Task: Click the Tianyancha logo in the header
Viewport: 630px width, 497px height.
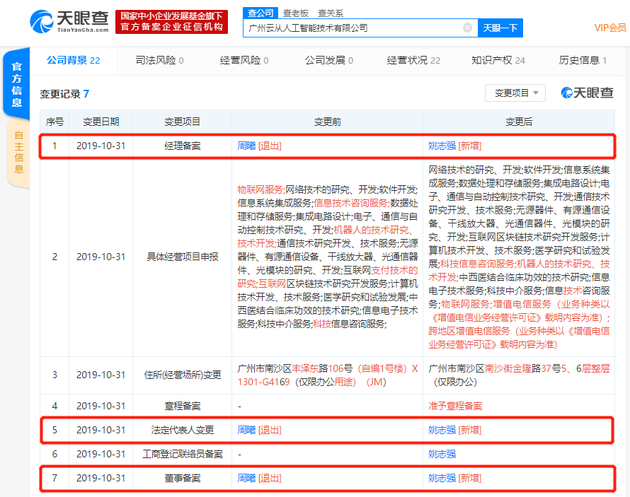Action: point(69,21)
